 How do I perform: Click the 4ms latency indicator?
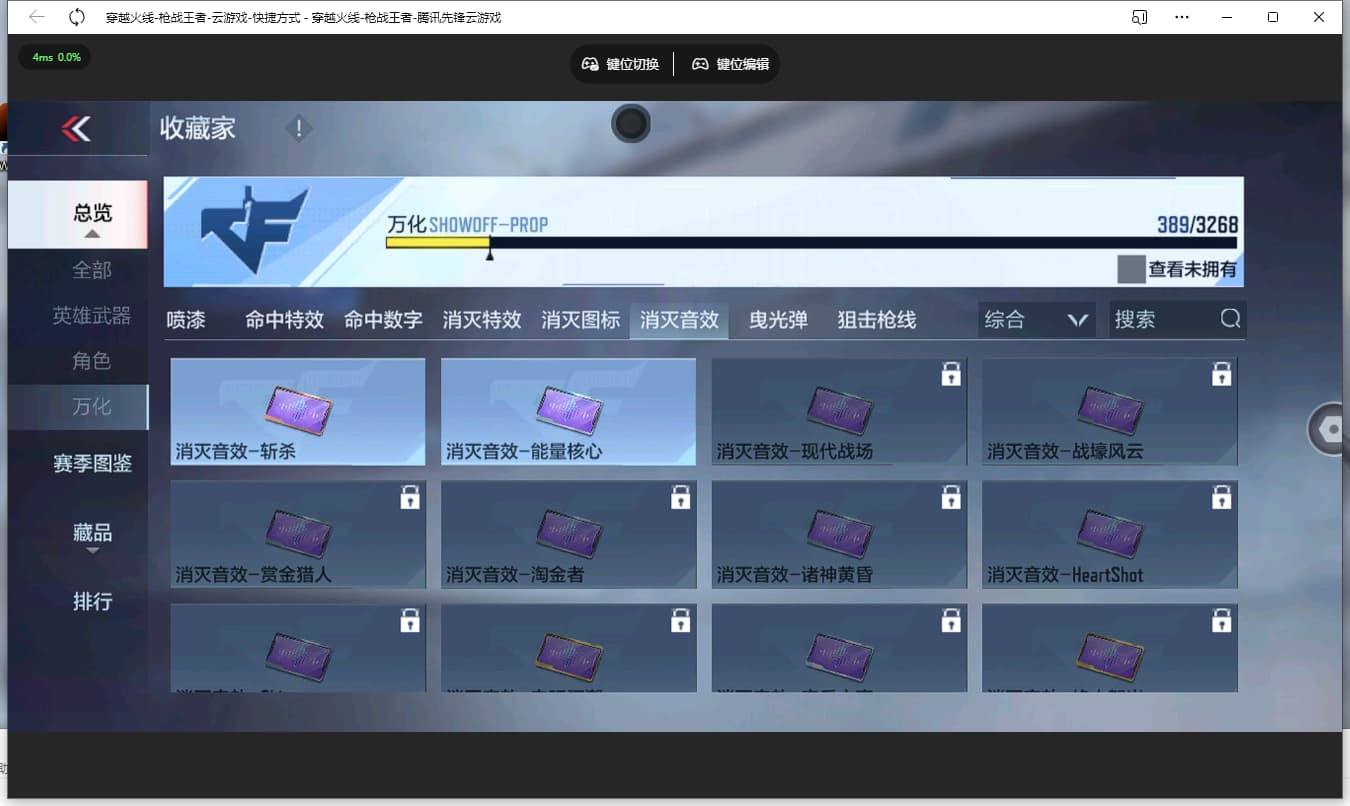54,58
